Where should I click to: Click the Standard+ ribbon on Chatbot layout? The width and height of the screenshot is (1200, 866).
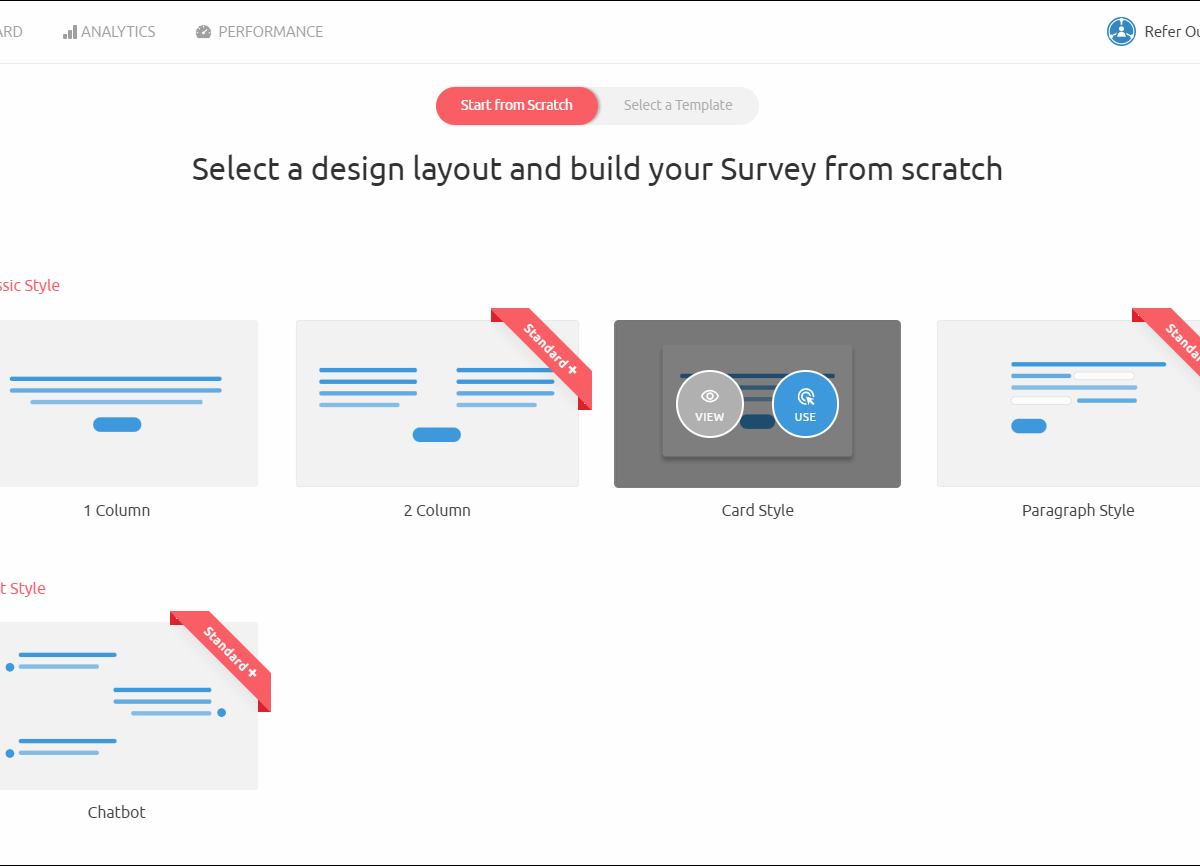point(229,653)
